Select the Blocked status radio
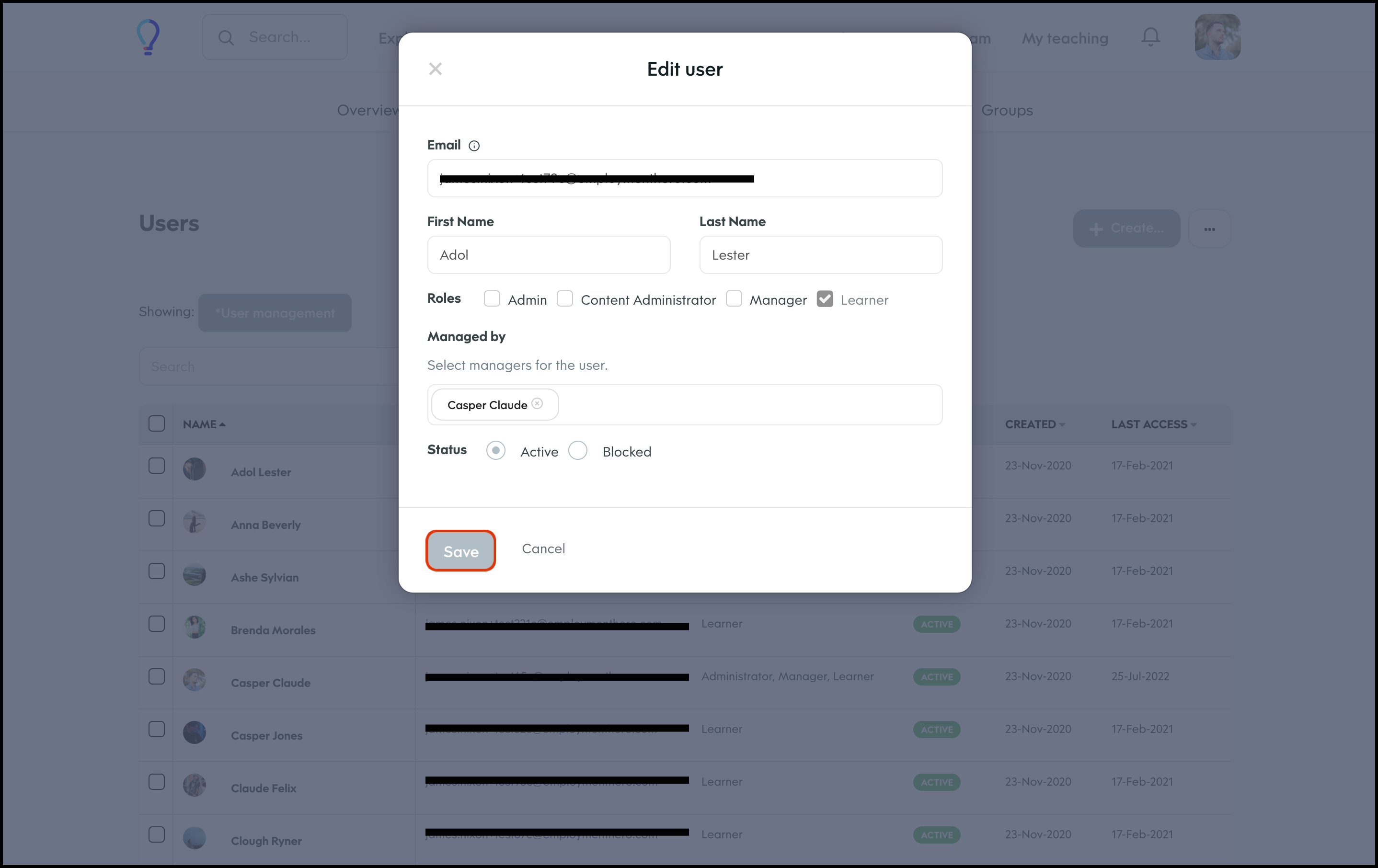1378x868 pixels. pos(578,451)
